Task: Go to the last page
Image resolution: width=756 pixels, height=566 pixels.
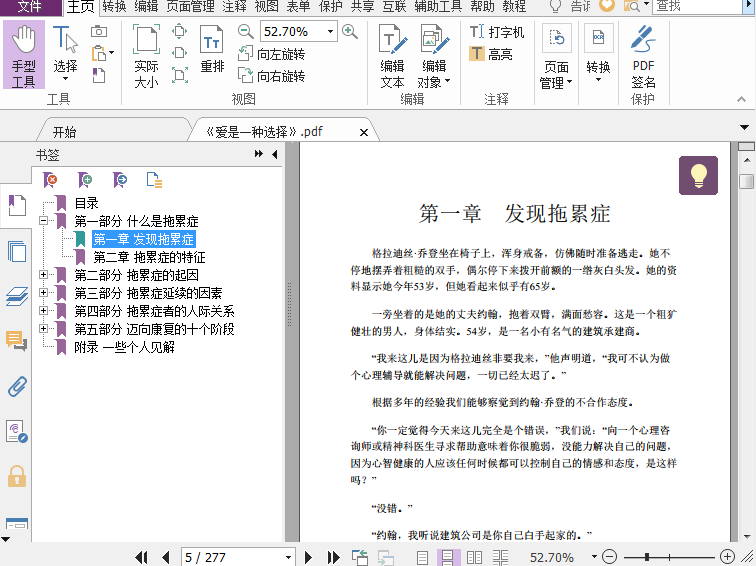Action: click(x=333, y=557)
